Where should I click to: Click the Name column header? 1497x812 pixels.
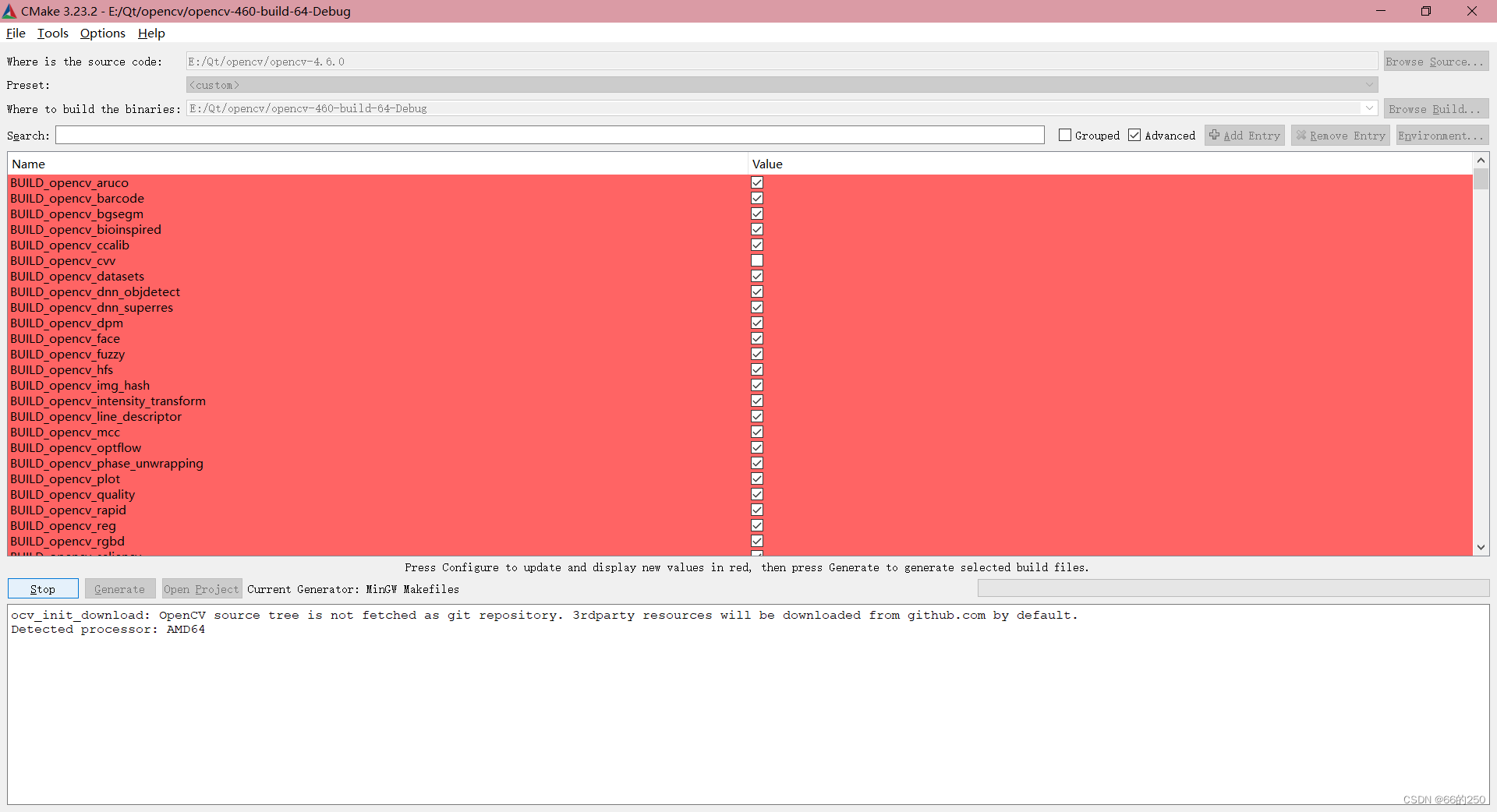(378, 164)
